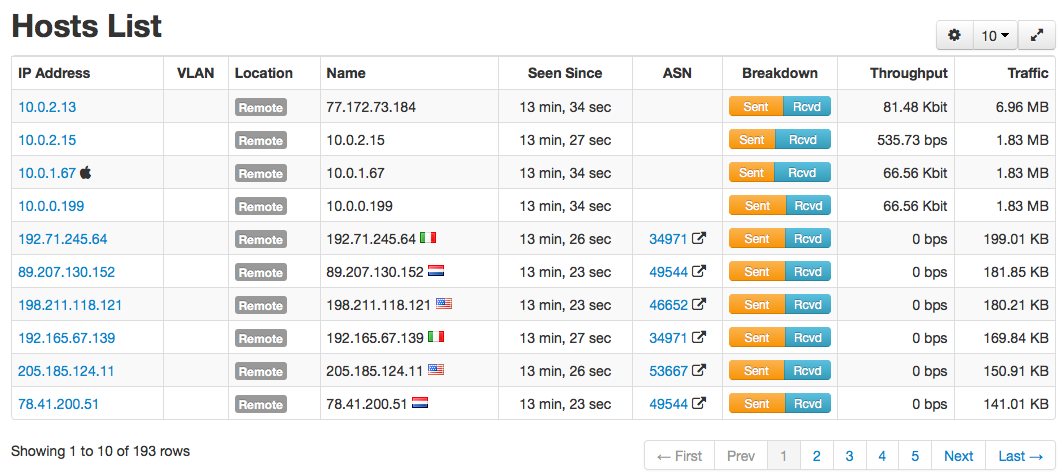Click Italian flag next to 192.71.245.64
The width and height of the screenshot is (1064, 475).
pyautogui.click(x=428, y=238)
